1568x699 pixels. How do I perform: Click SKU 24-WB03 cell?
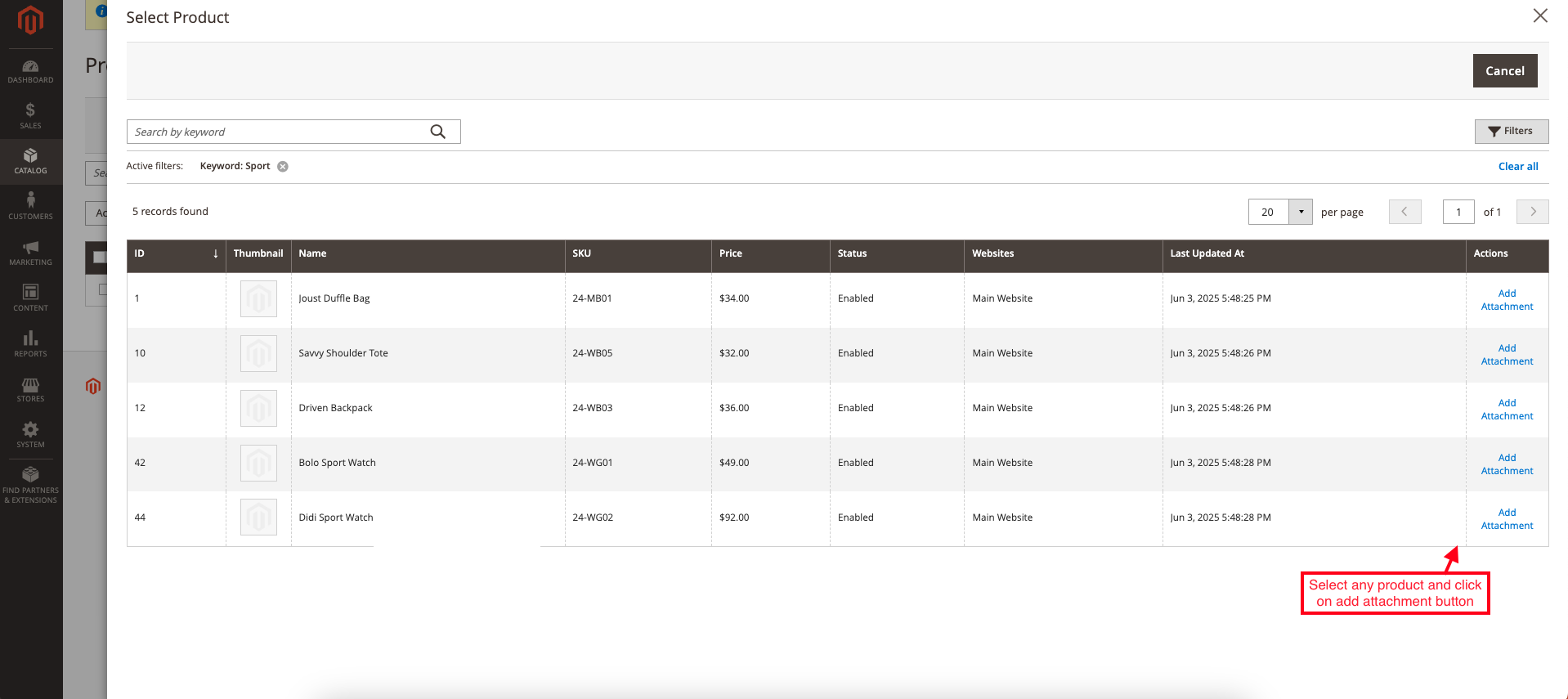[638, 409]
